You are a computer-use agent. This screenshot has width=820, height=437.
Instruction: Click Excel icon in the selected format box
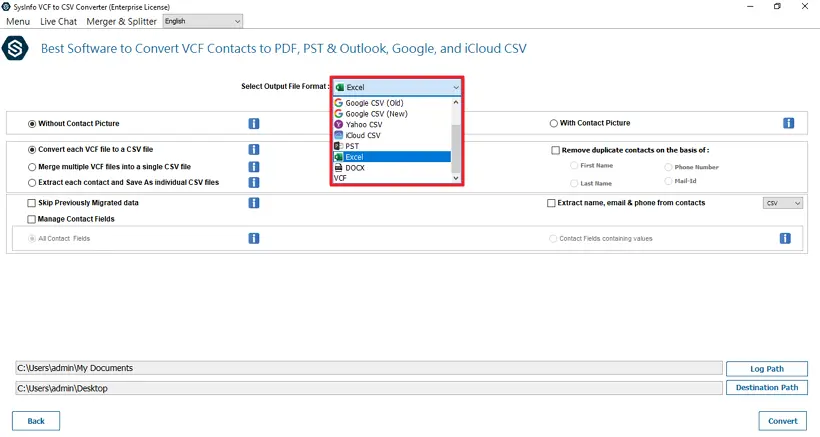pyautogui.click(x=340, y=87)
